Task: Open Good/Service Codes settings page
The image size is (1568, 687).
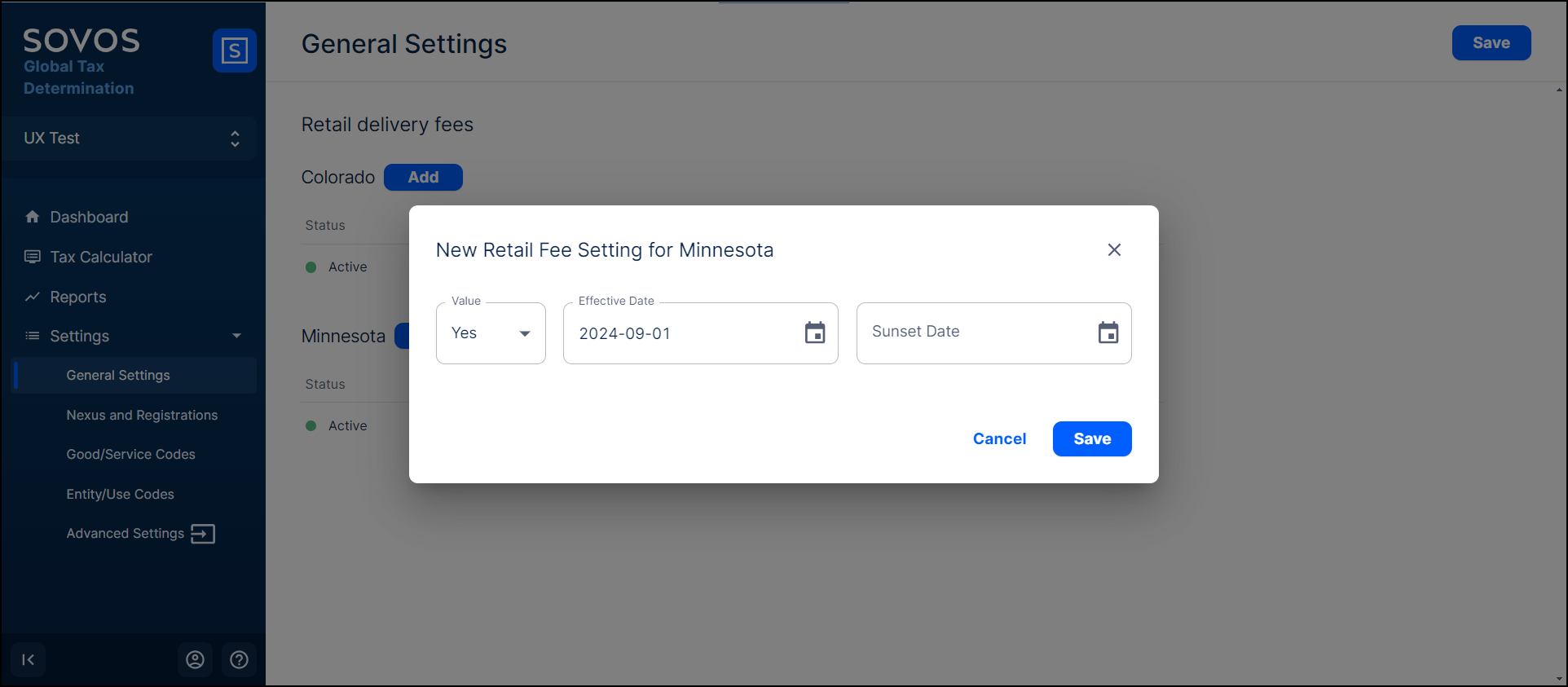Action: coord(130,454)
